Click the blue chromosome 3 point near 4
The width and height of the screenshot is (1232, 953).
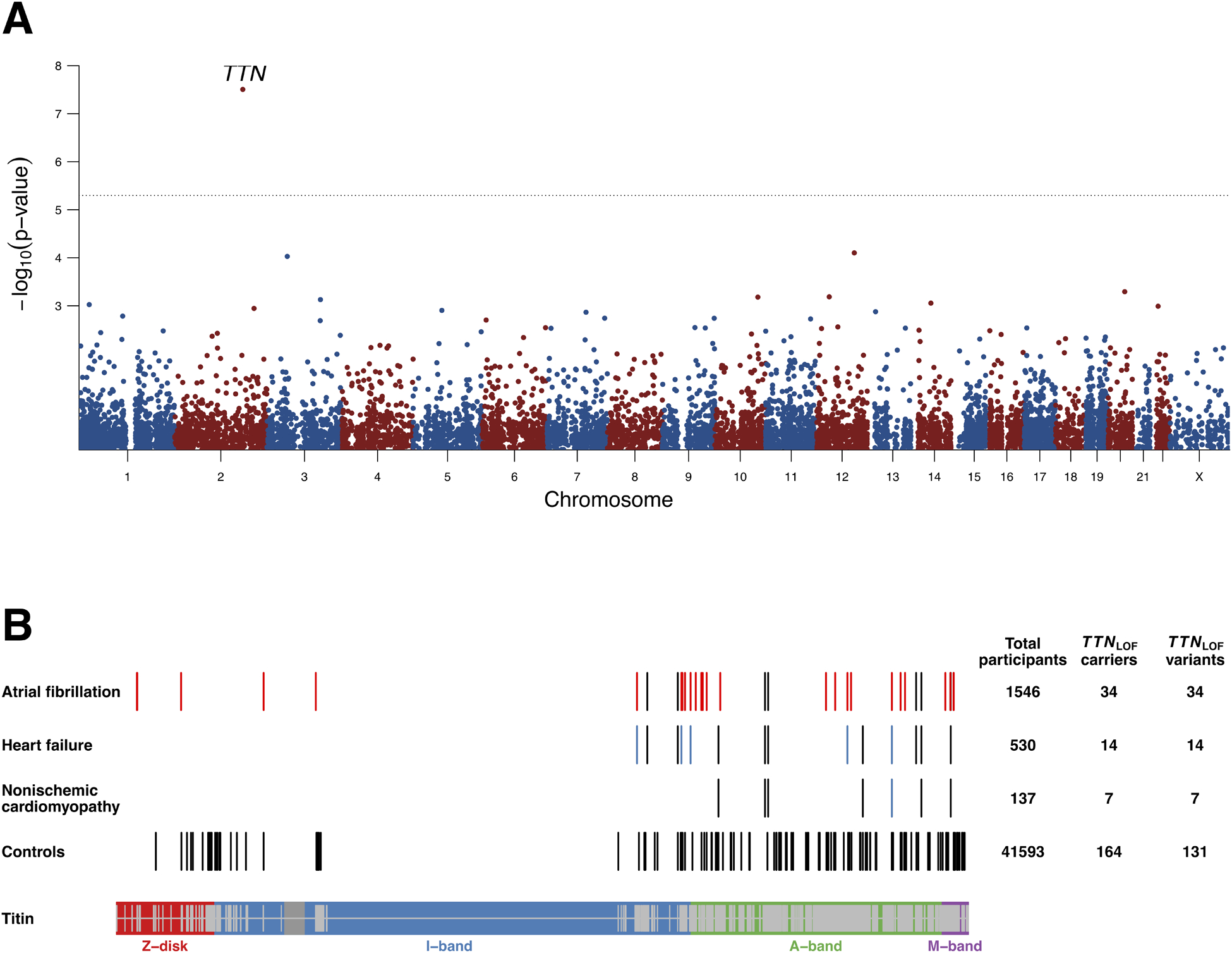tap(287, 257)
